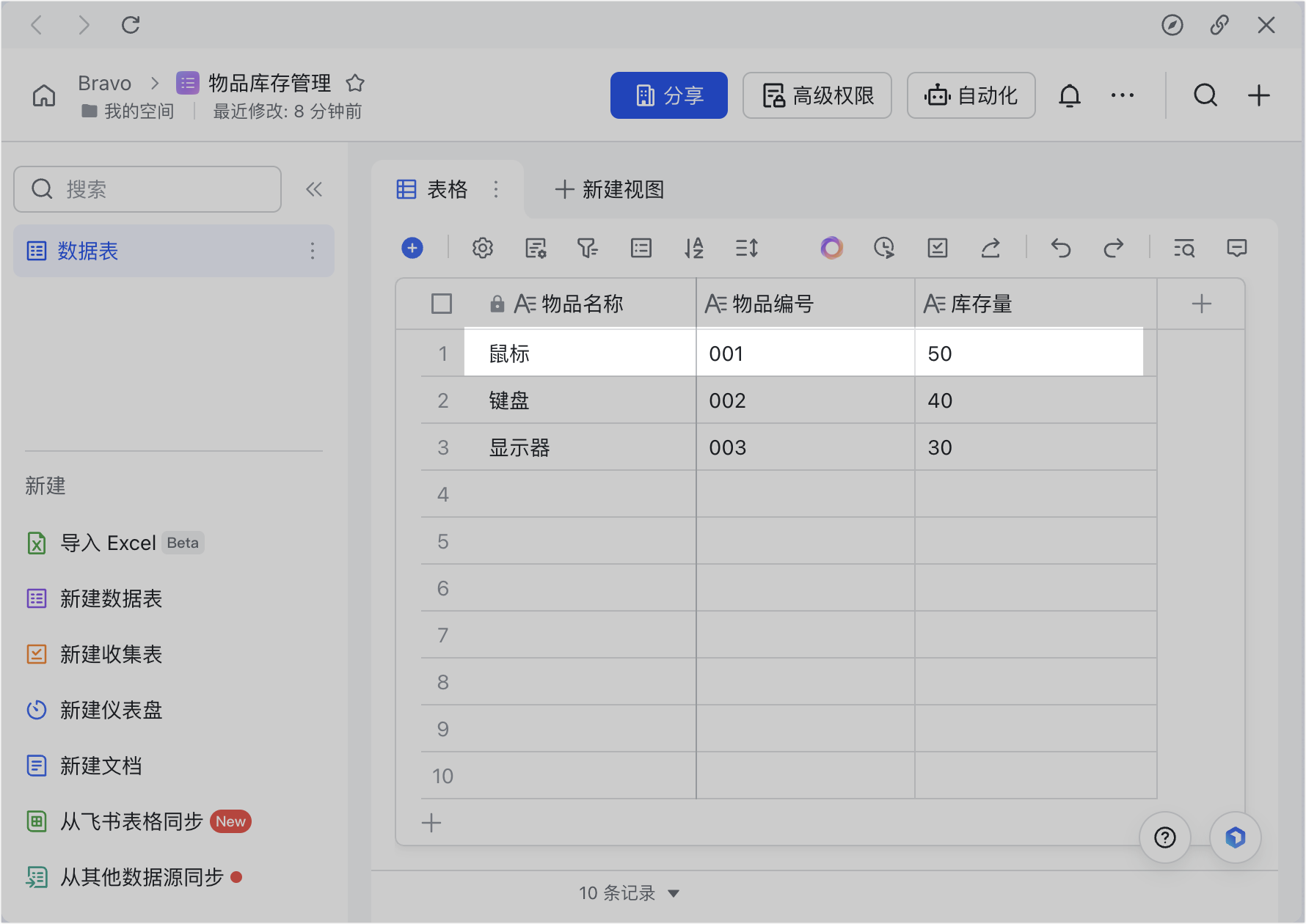Open the 表格 tab options menu
Viewport: 1306px width, 924px height.
(496, 189)
